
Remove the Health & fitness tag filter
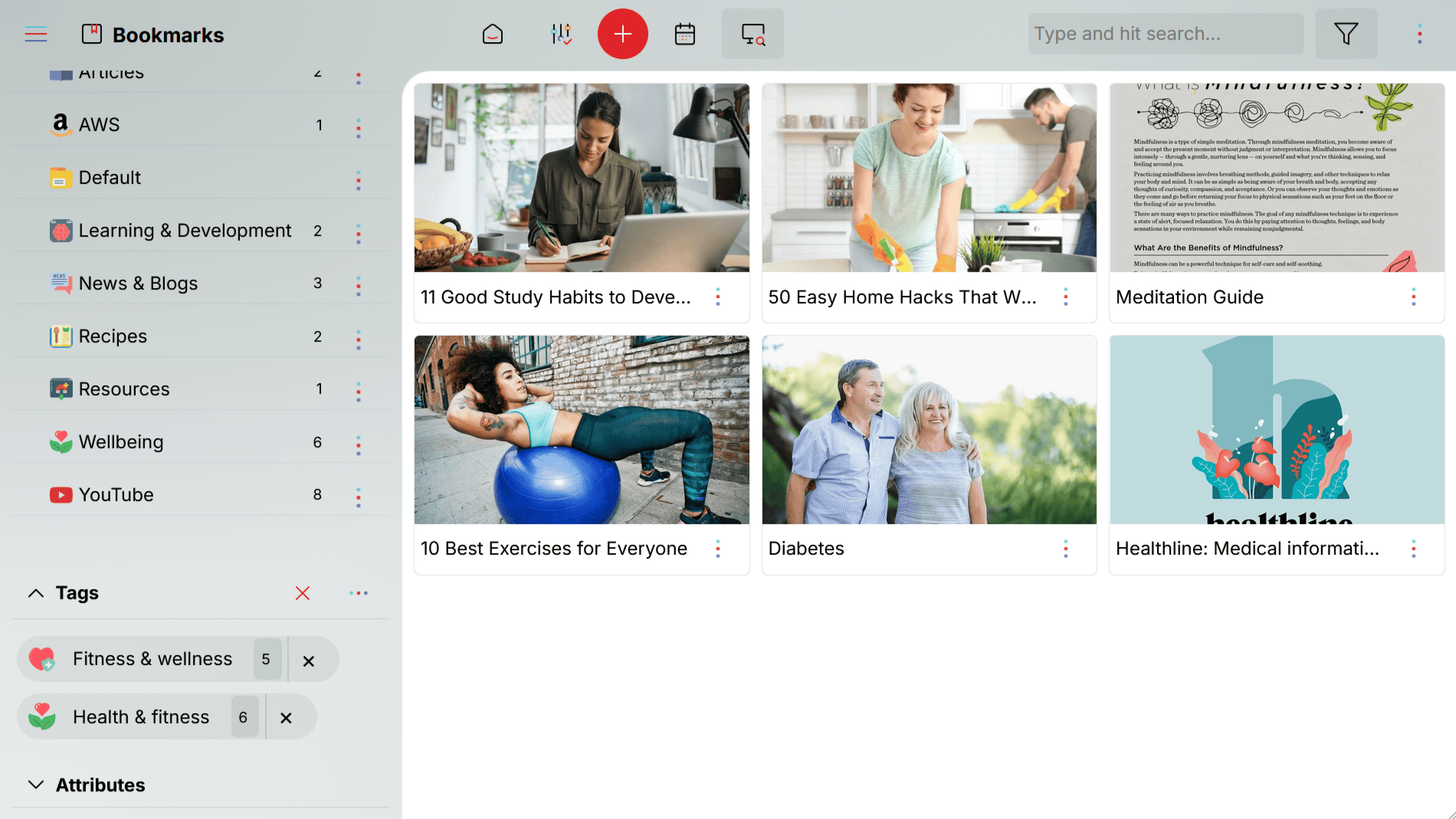(287, 717)
